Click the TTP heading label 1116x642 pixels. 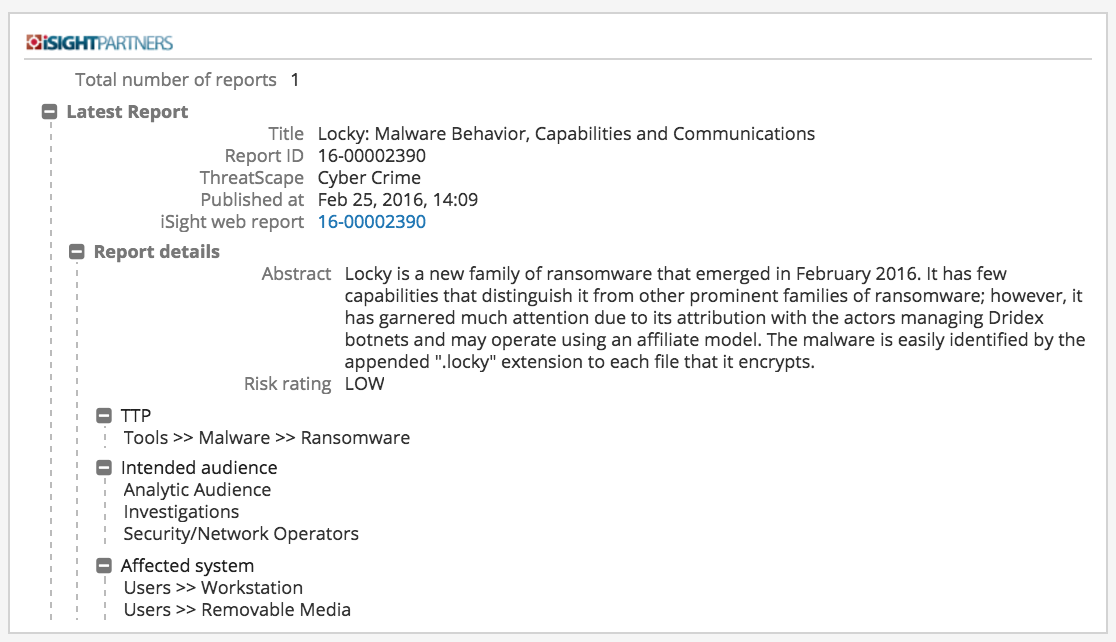(136, 416)
